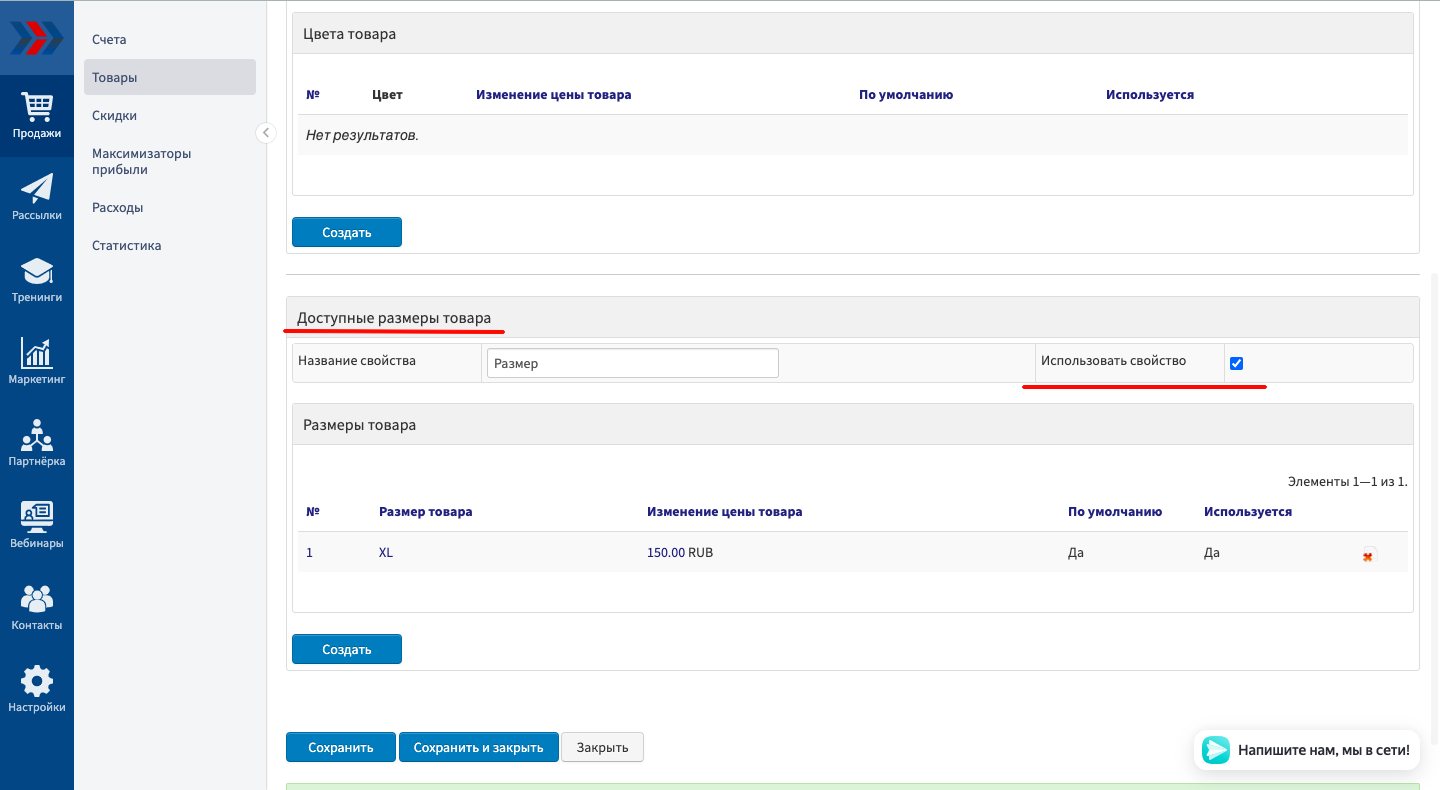Open Настройки gear icon

[x=37, y=681]
